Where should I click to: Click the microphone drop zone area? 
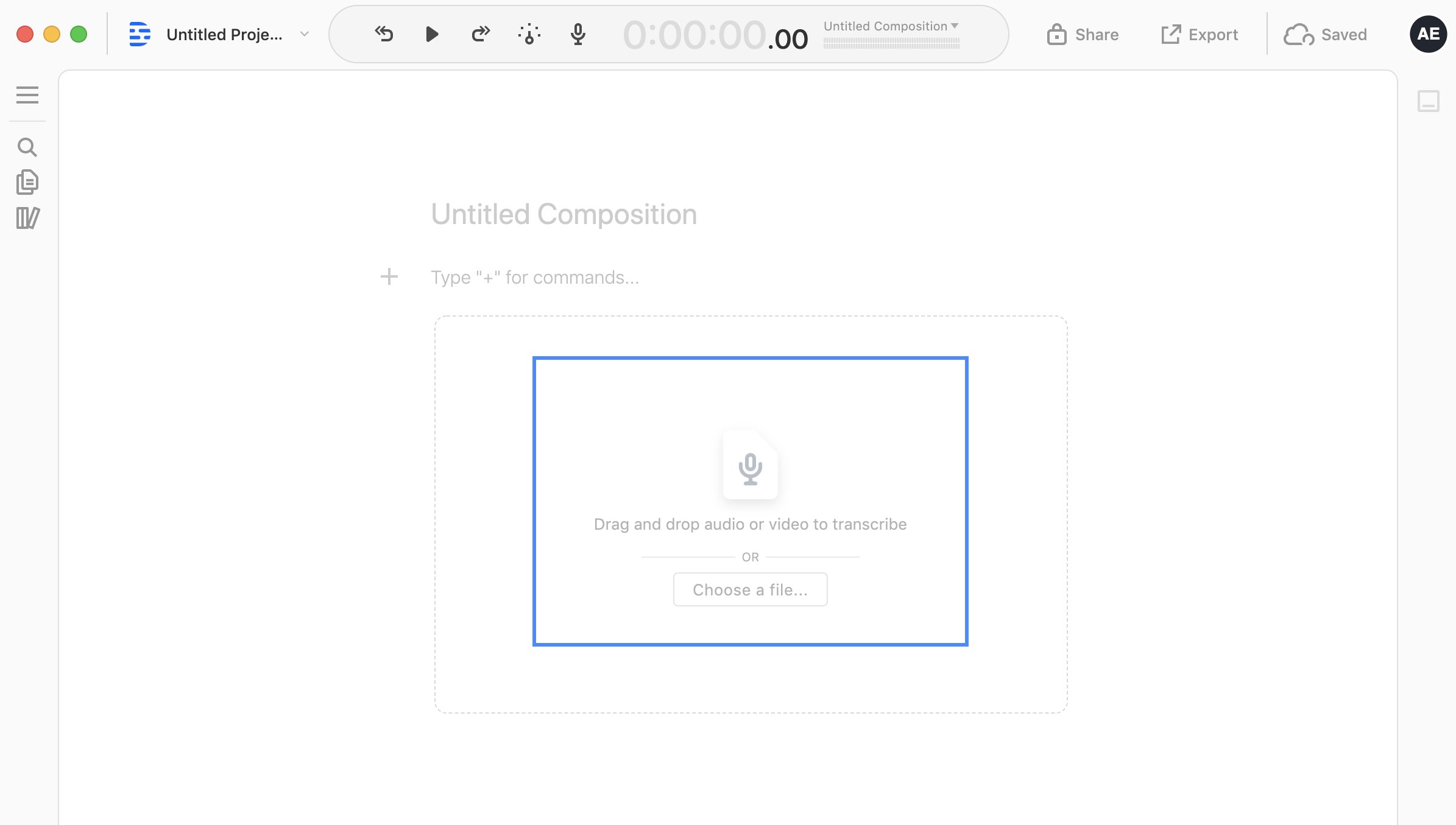pos(750,500)
